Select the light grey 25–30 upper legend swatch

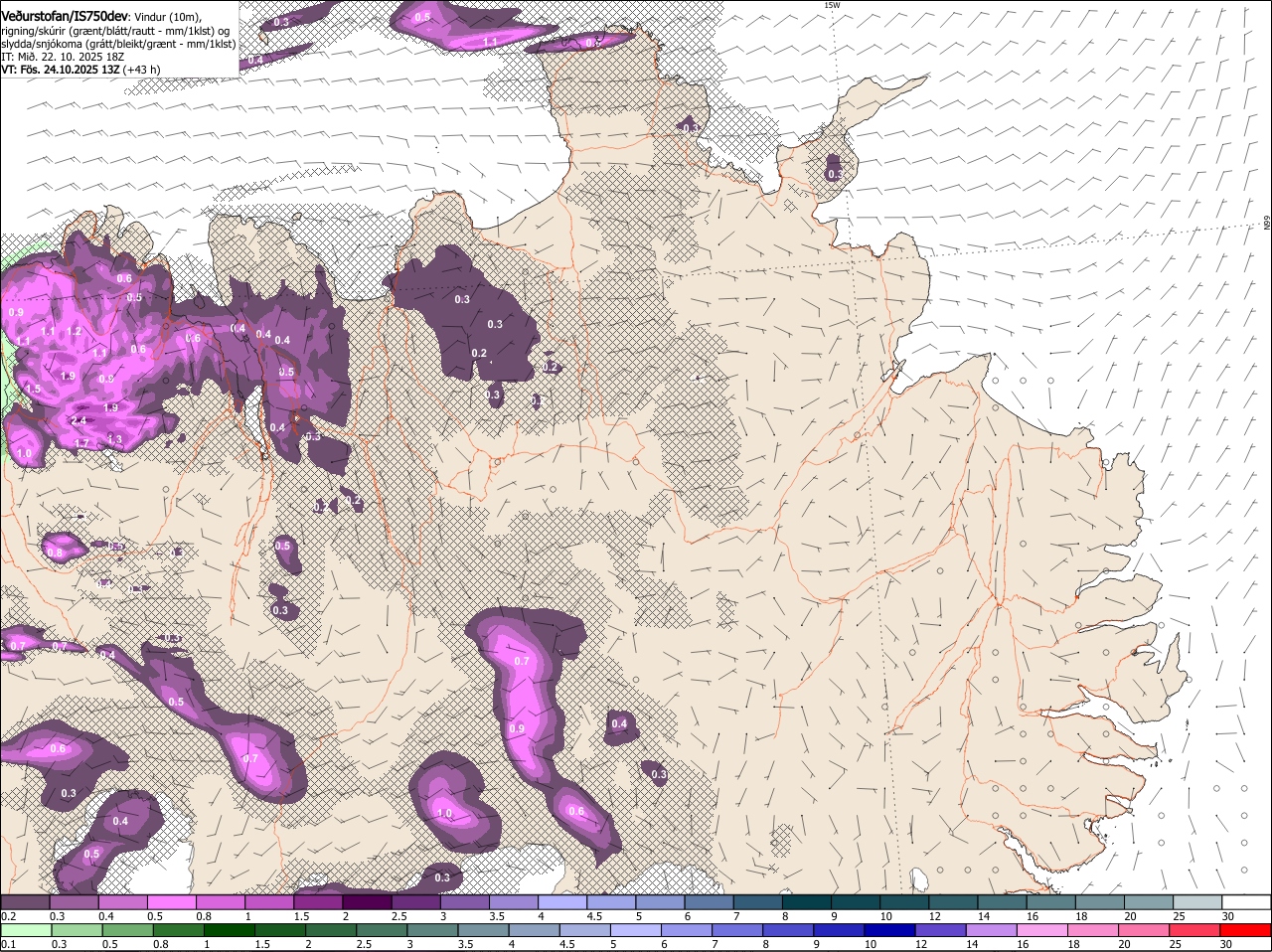coord(1198,902)
